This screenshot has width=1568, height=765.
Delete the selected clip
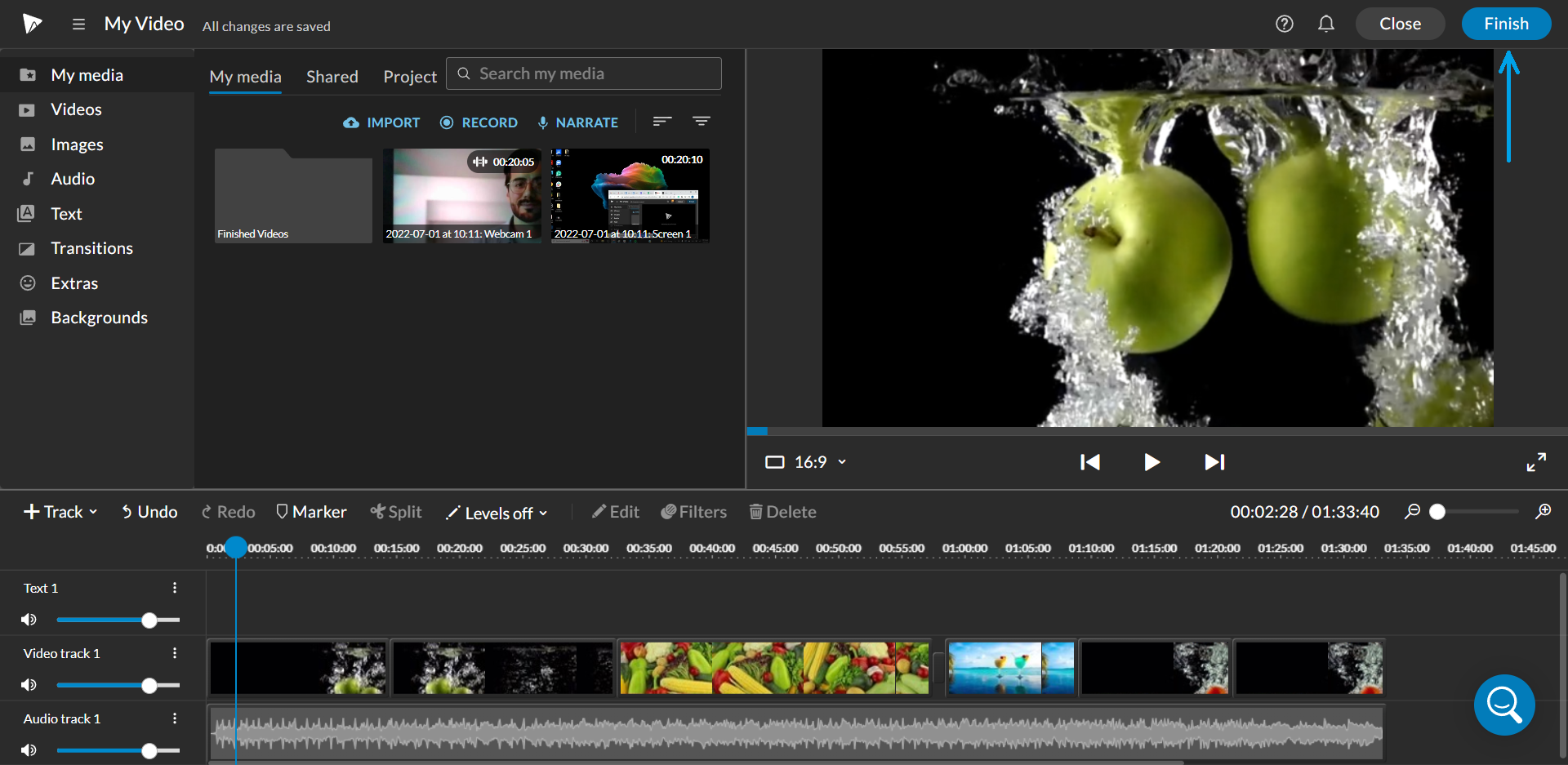click(x=782, y=512)
